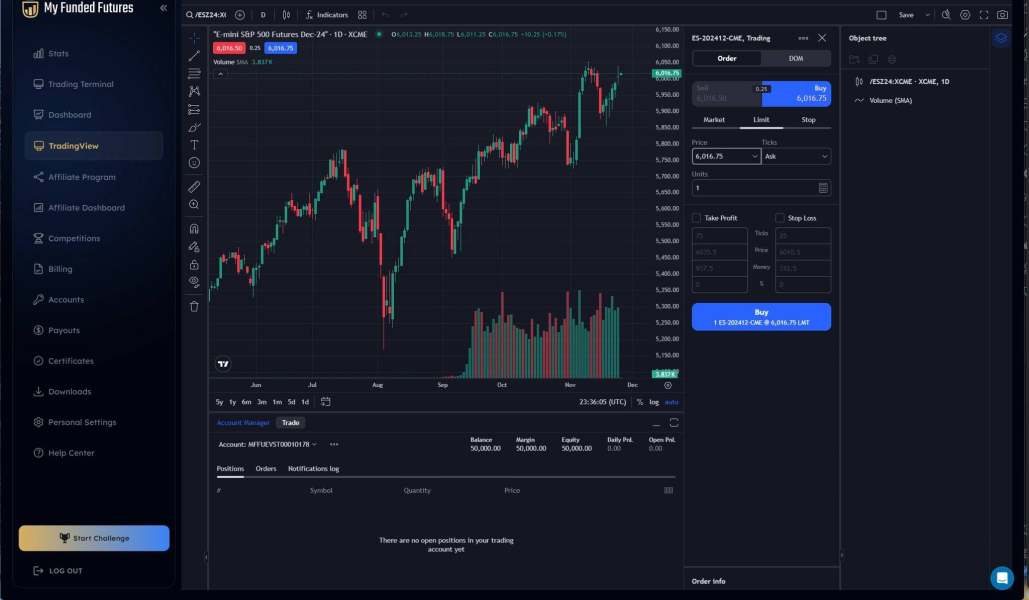This screenshot has height=600, width=1029.
Task: Open the emoji icons tool
Action: click(194, 163)
